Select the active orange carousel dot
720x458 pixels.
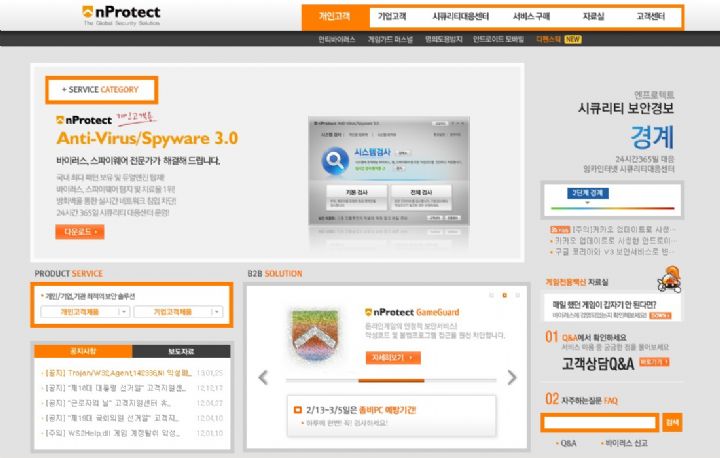point(504,295)
